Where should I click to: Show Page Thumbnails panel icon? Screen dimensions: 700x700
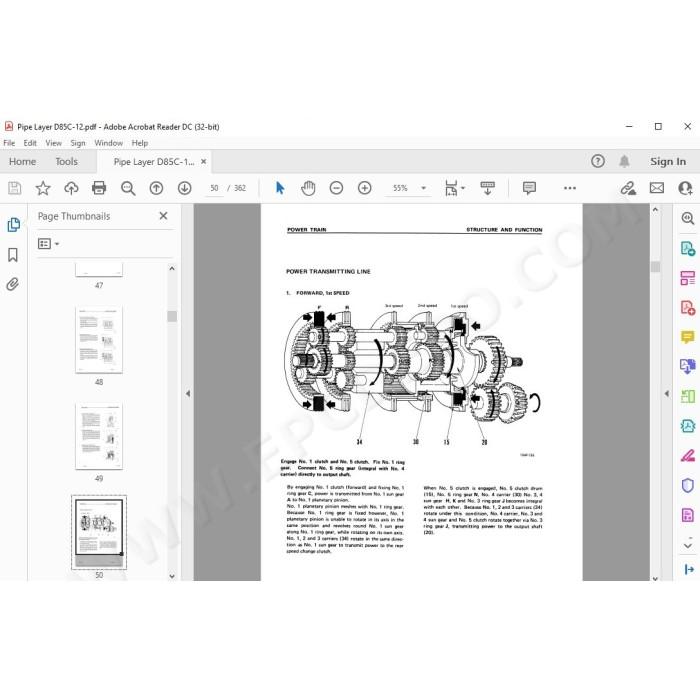click(x=13, y=225)
